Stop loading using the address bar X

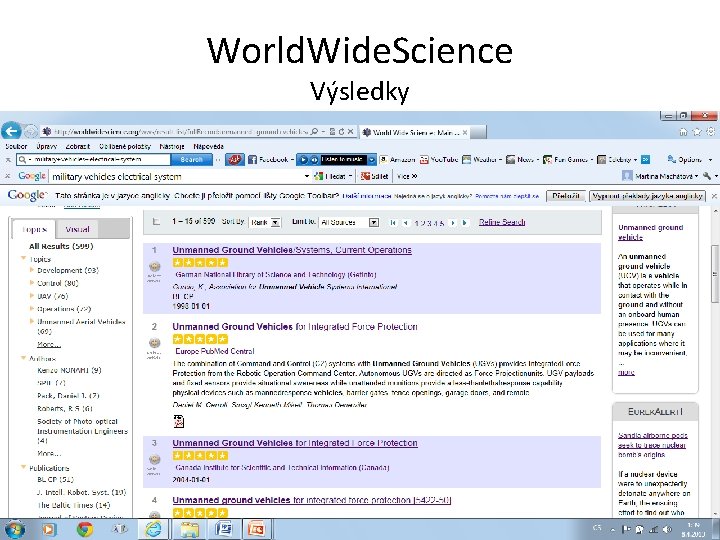(x=350, y=132)
